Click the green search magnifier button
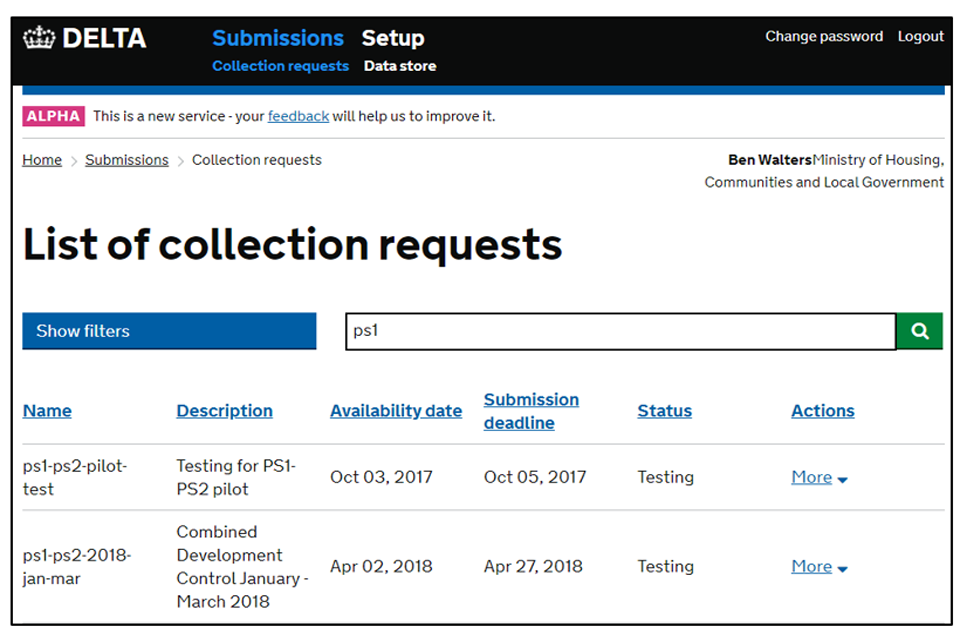 coord(919,331)
